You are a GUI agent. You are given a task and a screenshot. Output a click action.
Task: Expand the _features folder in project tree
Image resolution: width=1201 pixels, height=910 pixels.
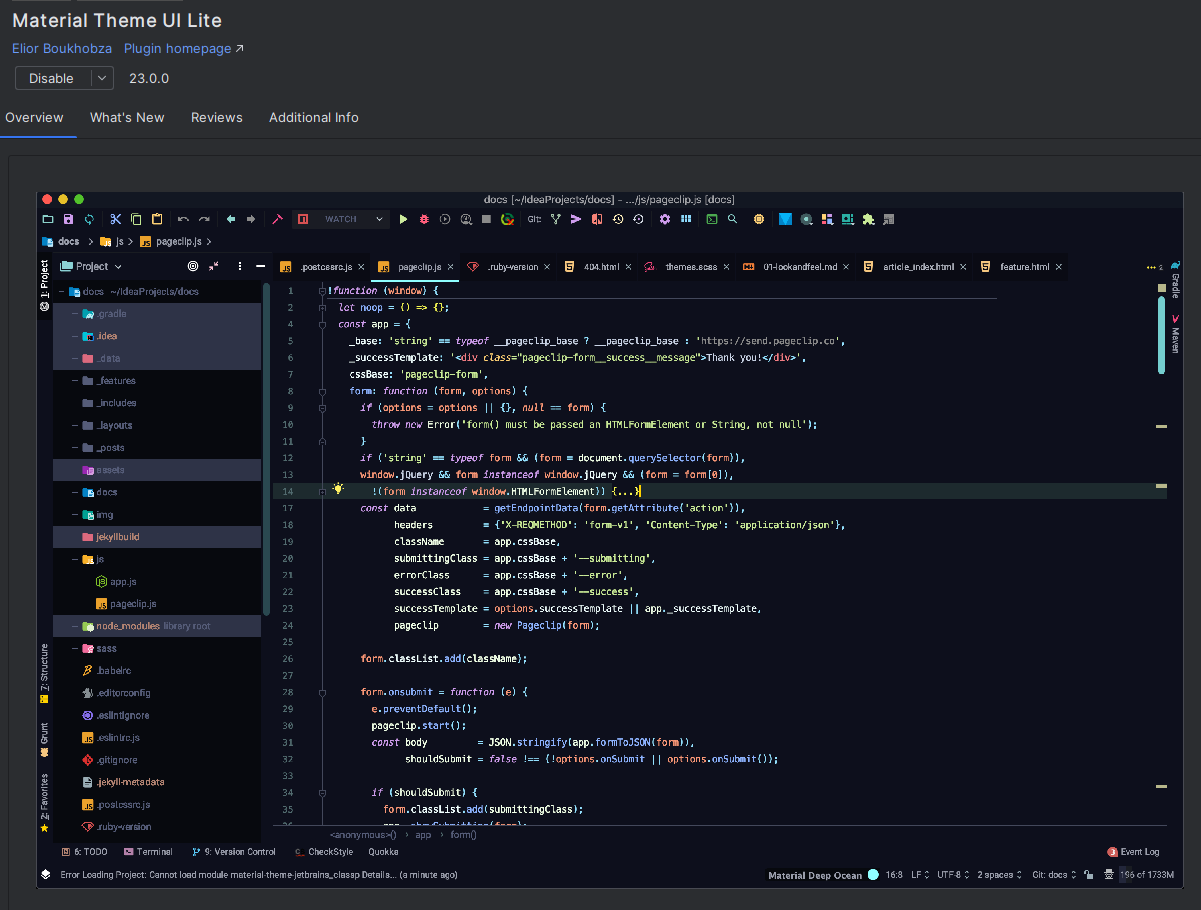[x=76, y=381]
